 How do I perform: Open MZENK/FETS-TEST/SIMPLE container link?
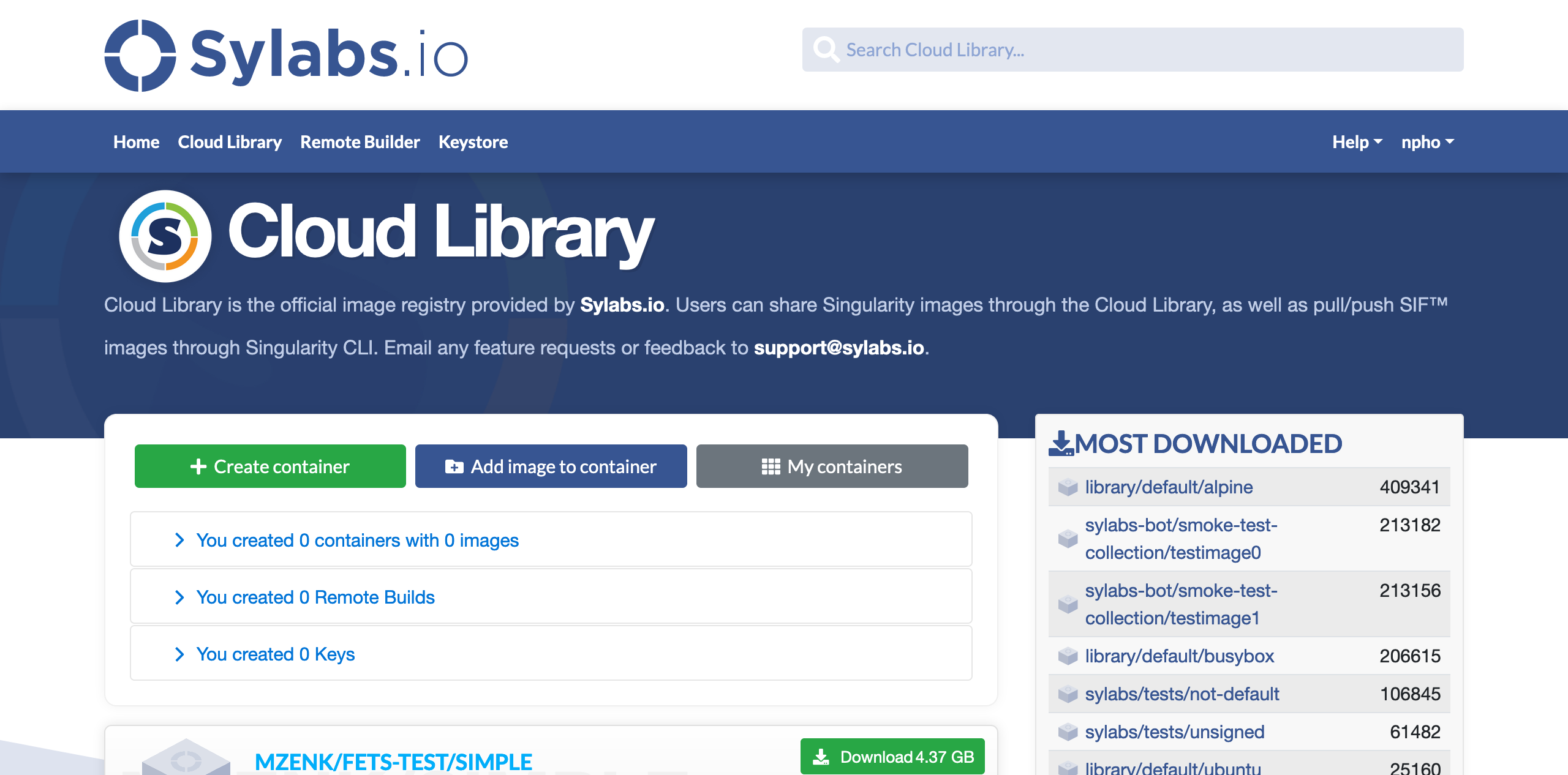393,762
